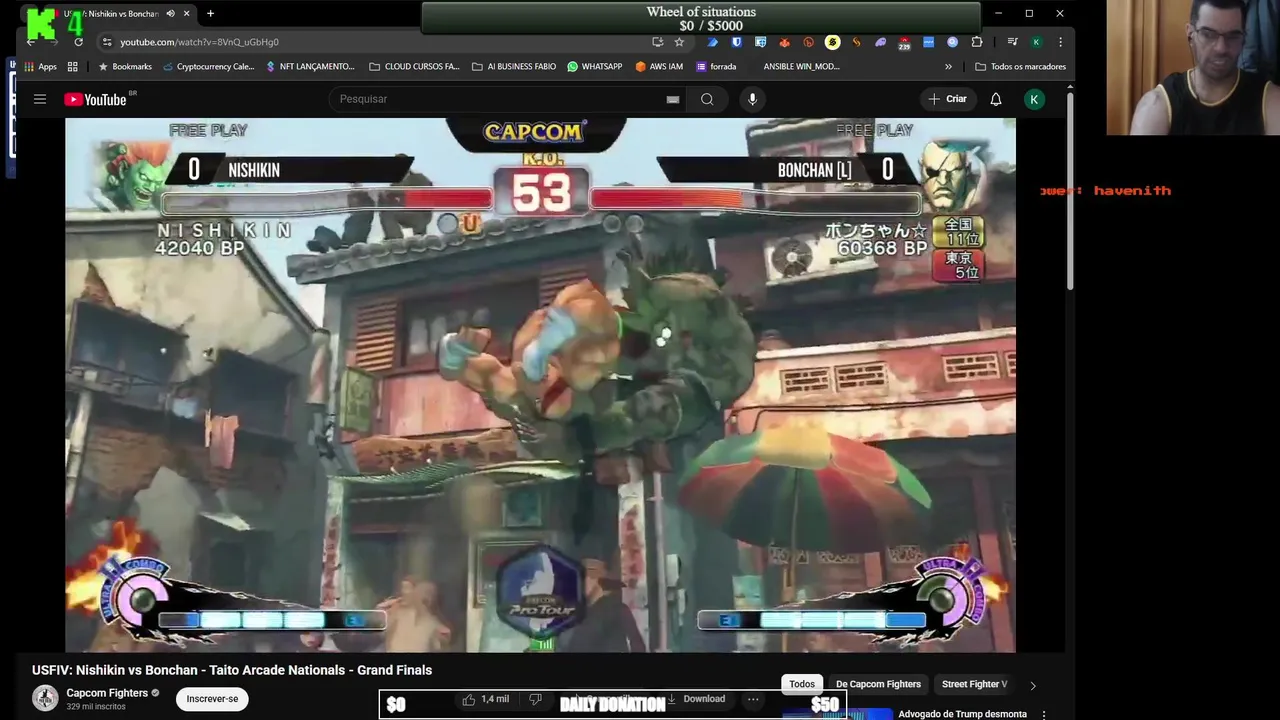Viewport: 1280px width, 720px height.
Task: Open a new browser tab
Action: (x=210, y=14)
